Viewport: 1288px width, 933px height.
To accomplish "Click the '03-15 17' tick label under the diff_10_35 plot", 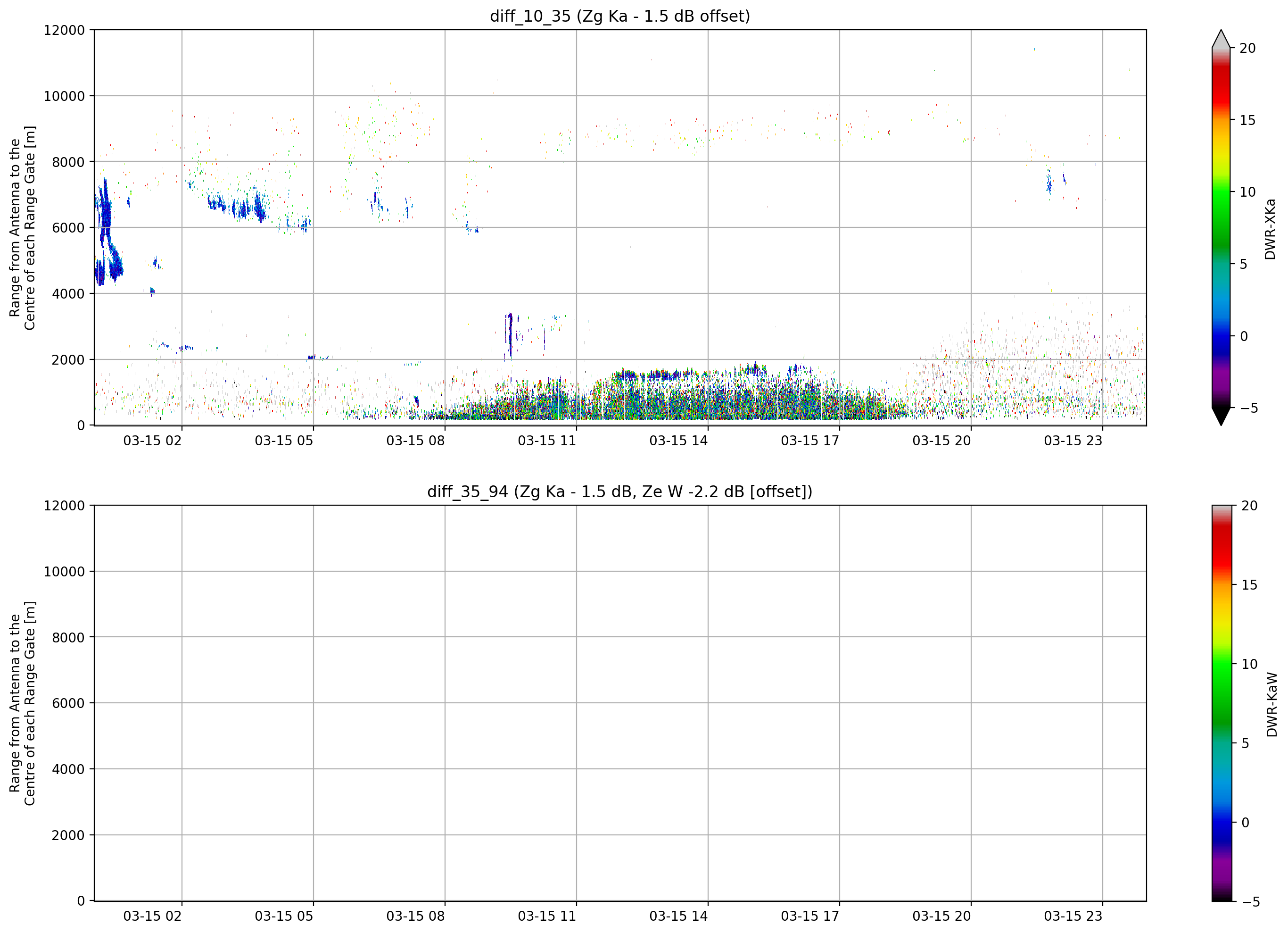I will [810, 441].
